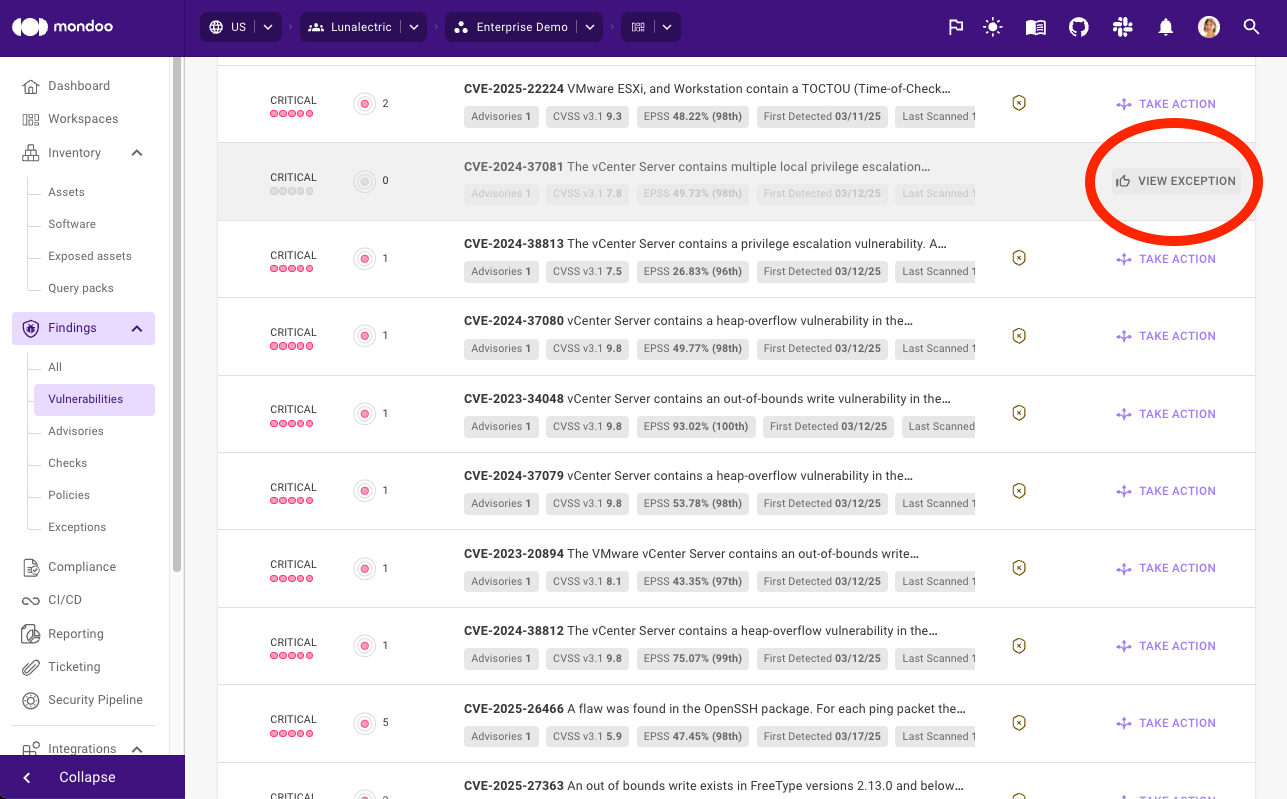Open Compliance section
The image size is (1287, 799).
(x=82, y=567)
